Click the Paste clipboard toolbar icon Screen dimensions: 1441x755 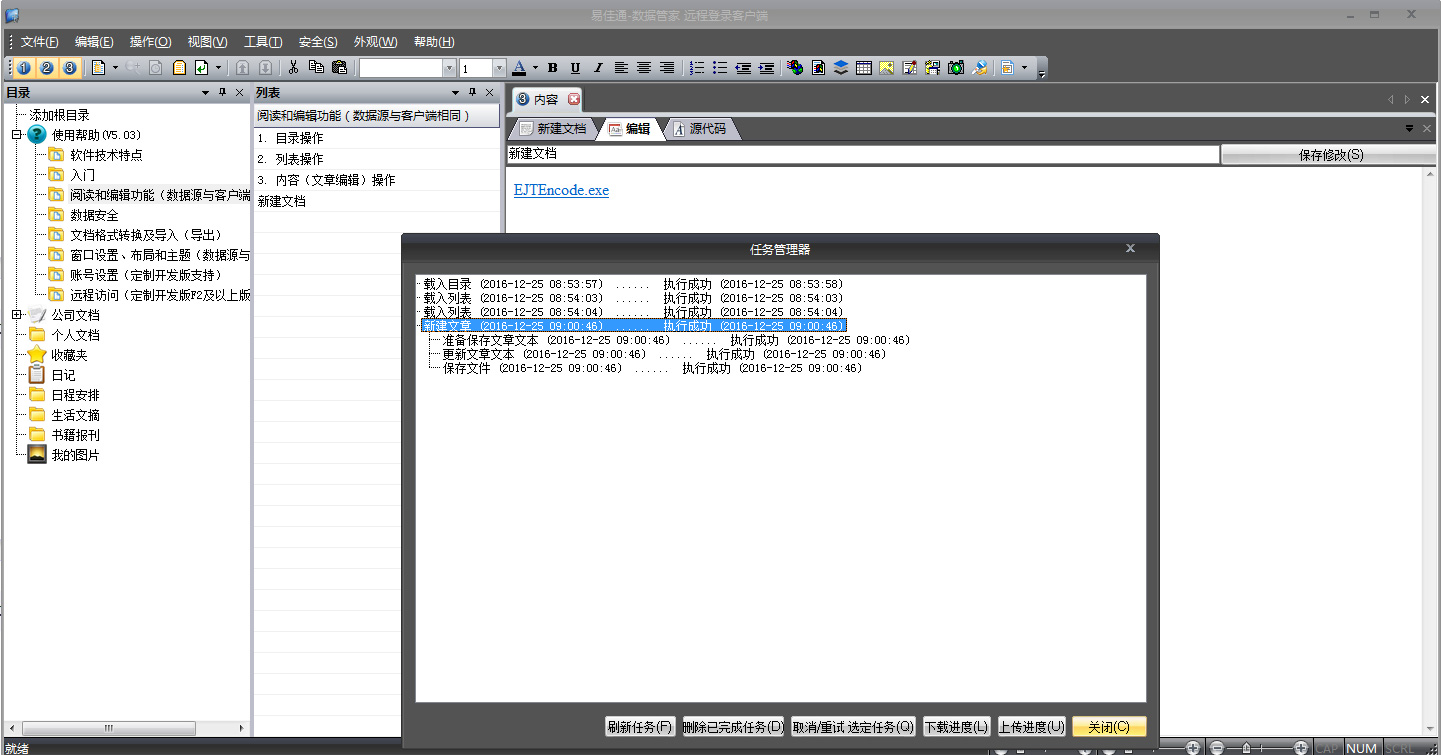pos(339,68)
